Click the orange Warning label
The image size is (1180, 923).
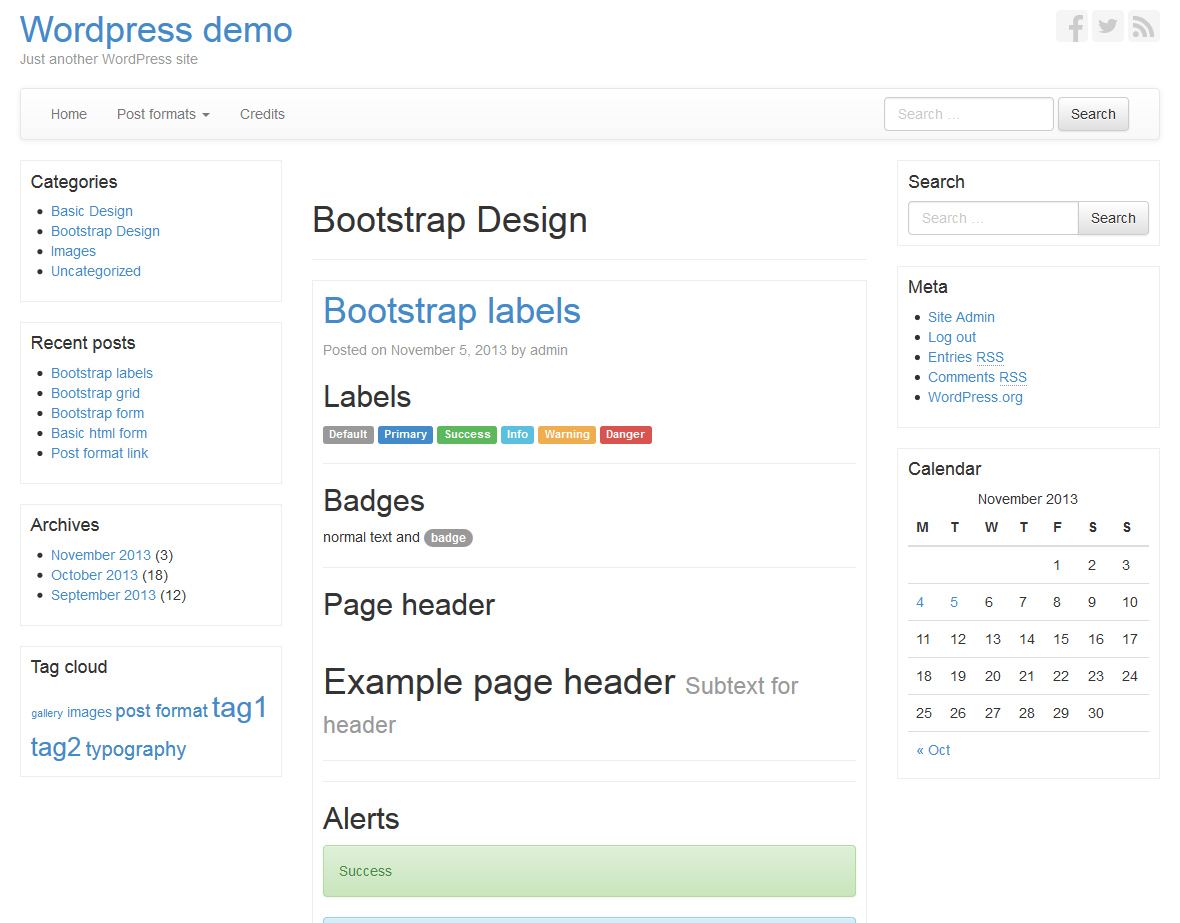[567, 434]
